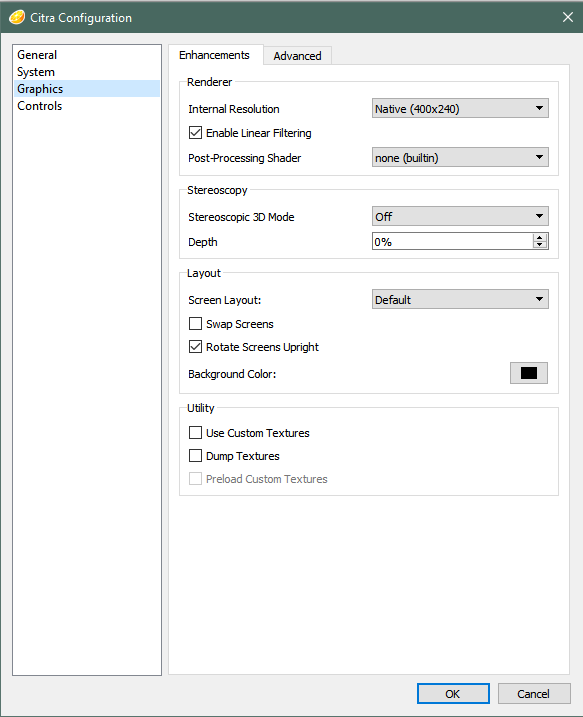583x717 pixels.
Task: Click the Cancel button
Action: 534,694
